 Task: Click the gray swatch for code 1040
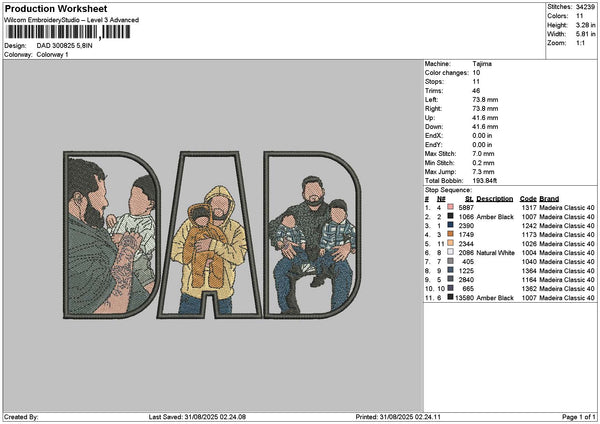452,261
